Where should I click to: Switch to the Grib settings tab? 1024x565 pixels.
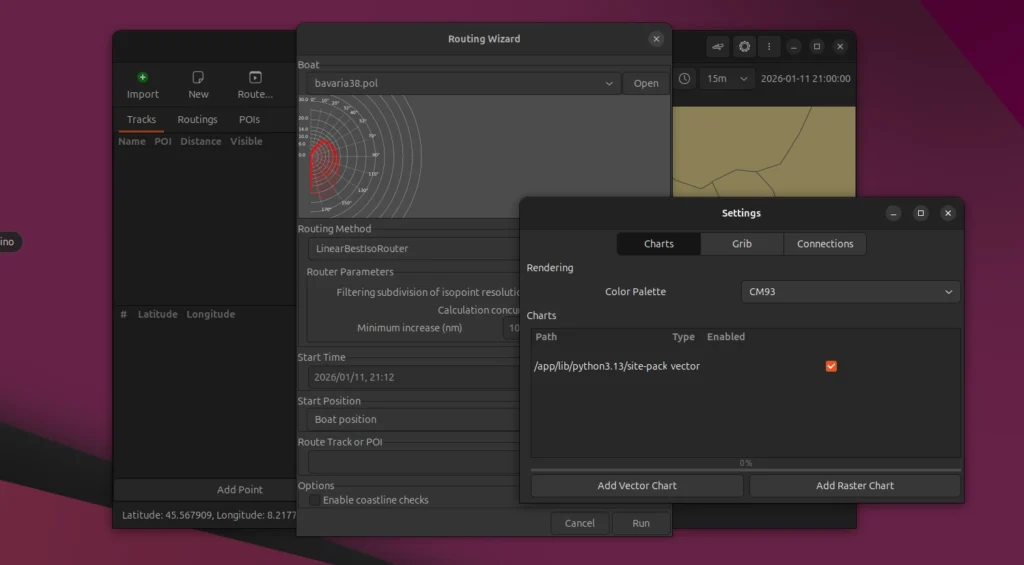pos(741,244)
